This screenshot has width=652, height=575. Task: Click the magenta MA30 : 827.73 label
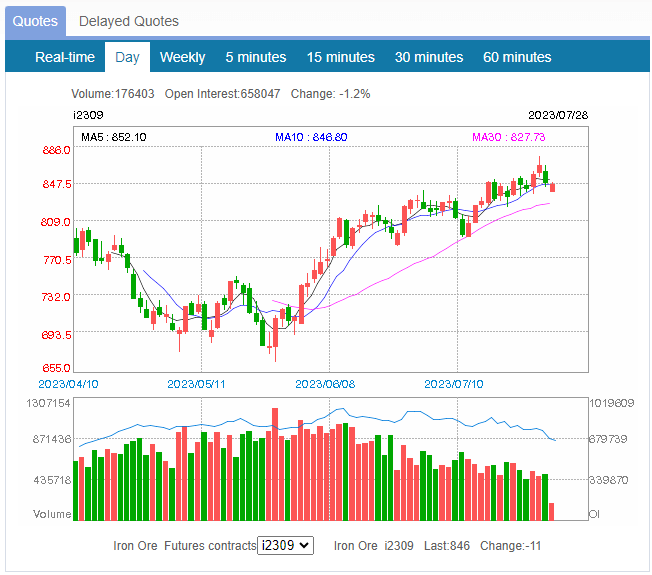[x=508, y=137]
